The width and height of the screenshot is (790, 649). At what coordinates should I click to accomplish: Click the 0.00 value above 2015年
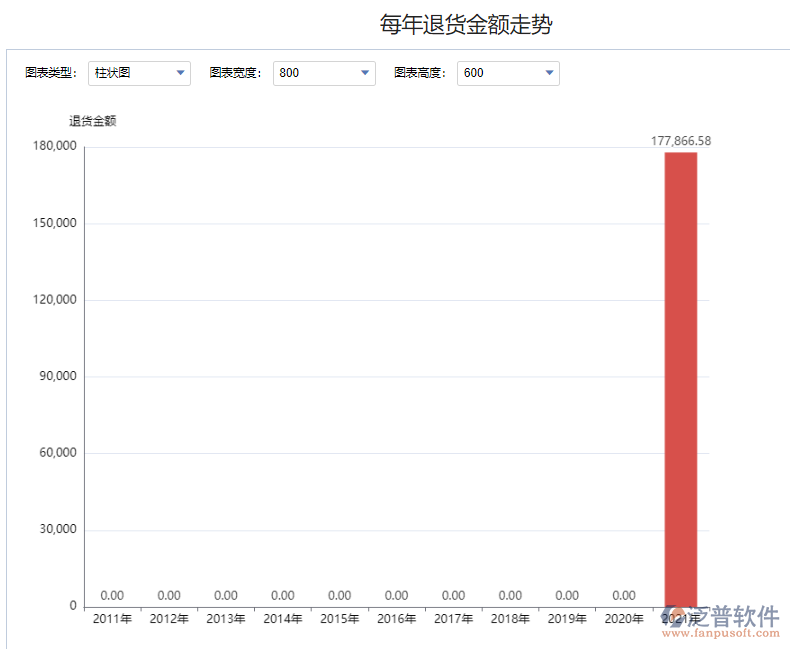[x=340, y=596]
